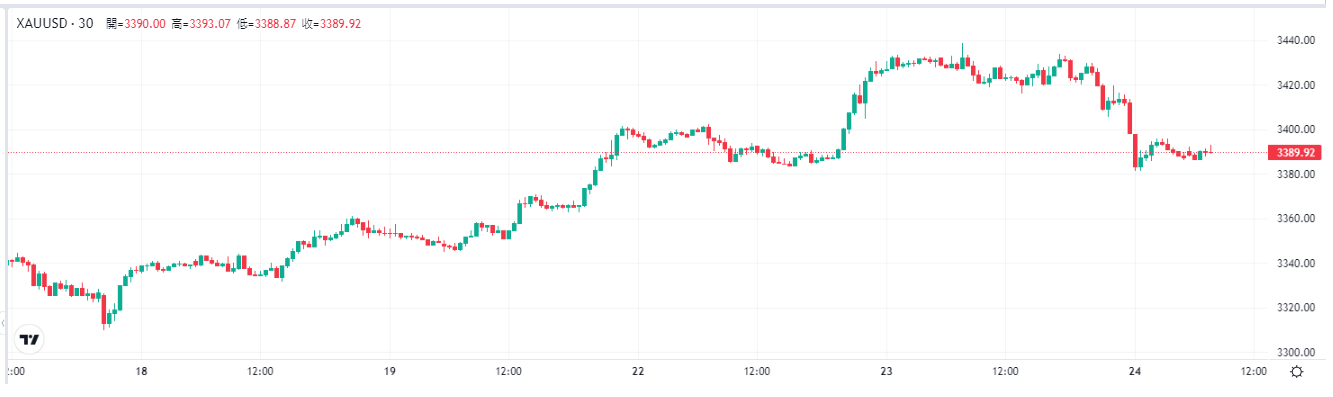This screenshot has width=1333, height=397.
Task: Click the red 3389.92 current price tag
Action: 1294,153
